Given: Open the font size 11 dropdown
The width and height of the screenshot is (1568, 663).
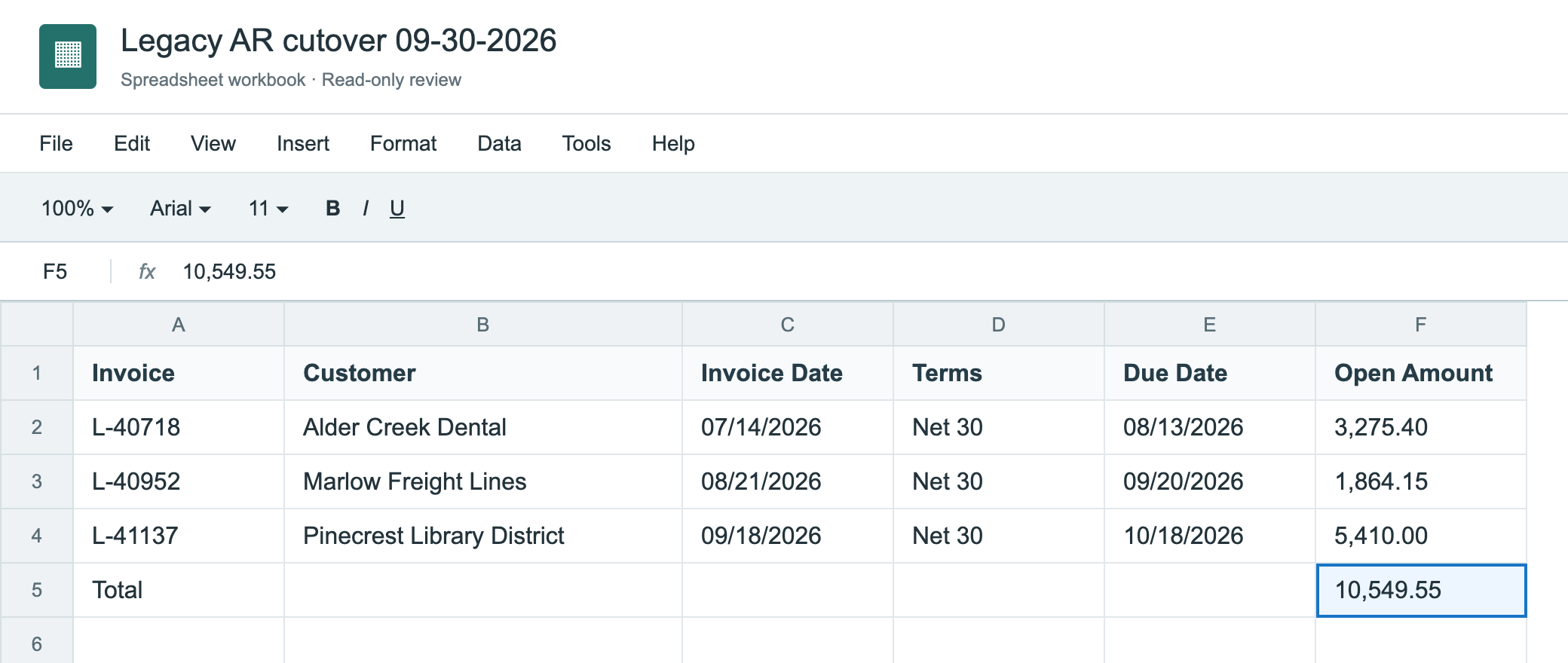Looking at the screenshot, I should [268, 208].
